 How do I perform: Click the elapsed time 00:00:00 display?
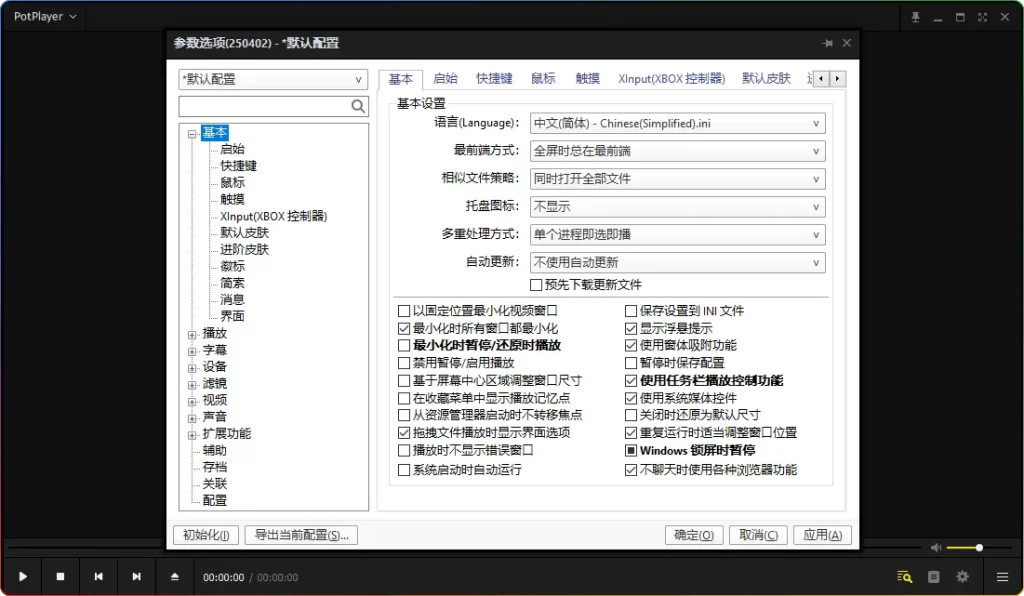223,577
